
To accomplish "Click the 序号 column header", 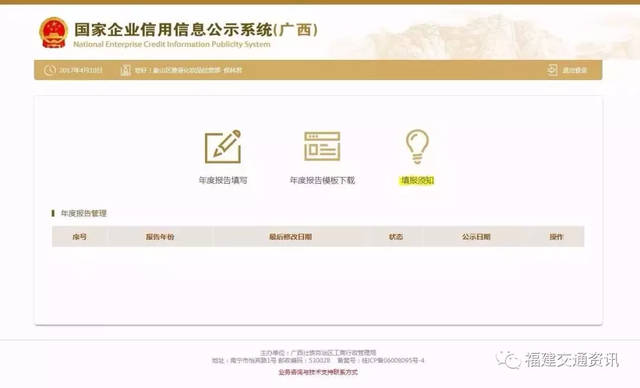I will [80, 237].
